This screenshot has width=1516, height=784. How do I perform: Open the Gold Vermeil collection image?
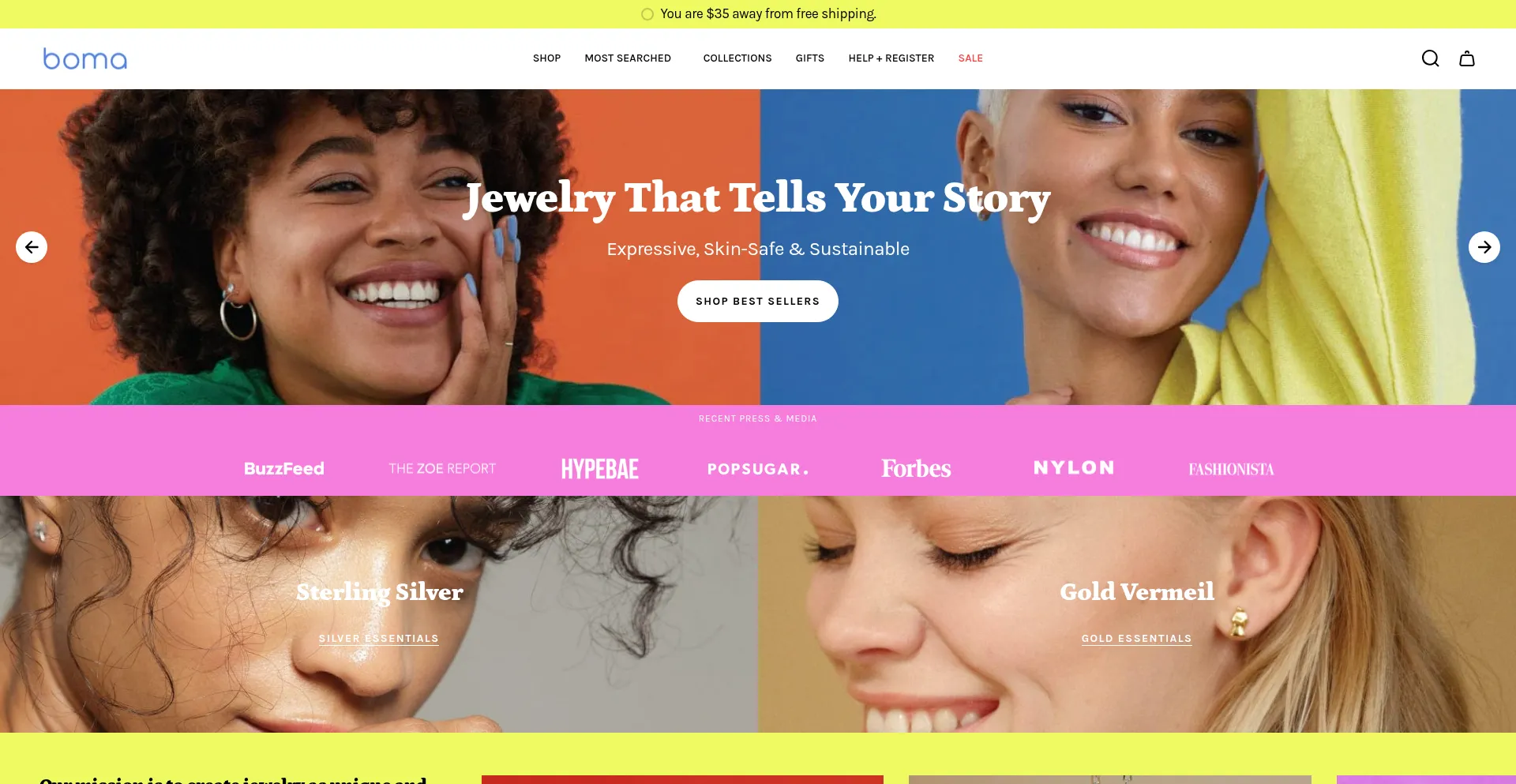(x=1137, y=614)
